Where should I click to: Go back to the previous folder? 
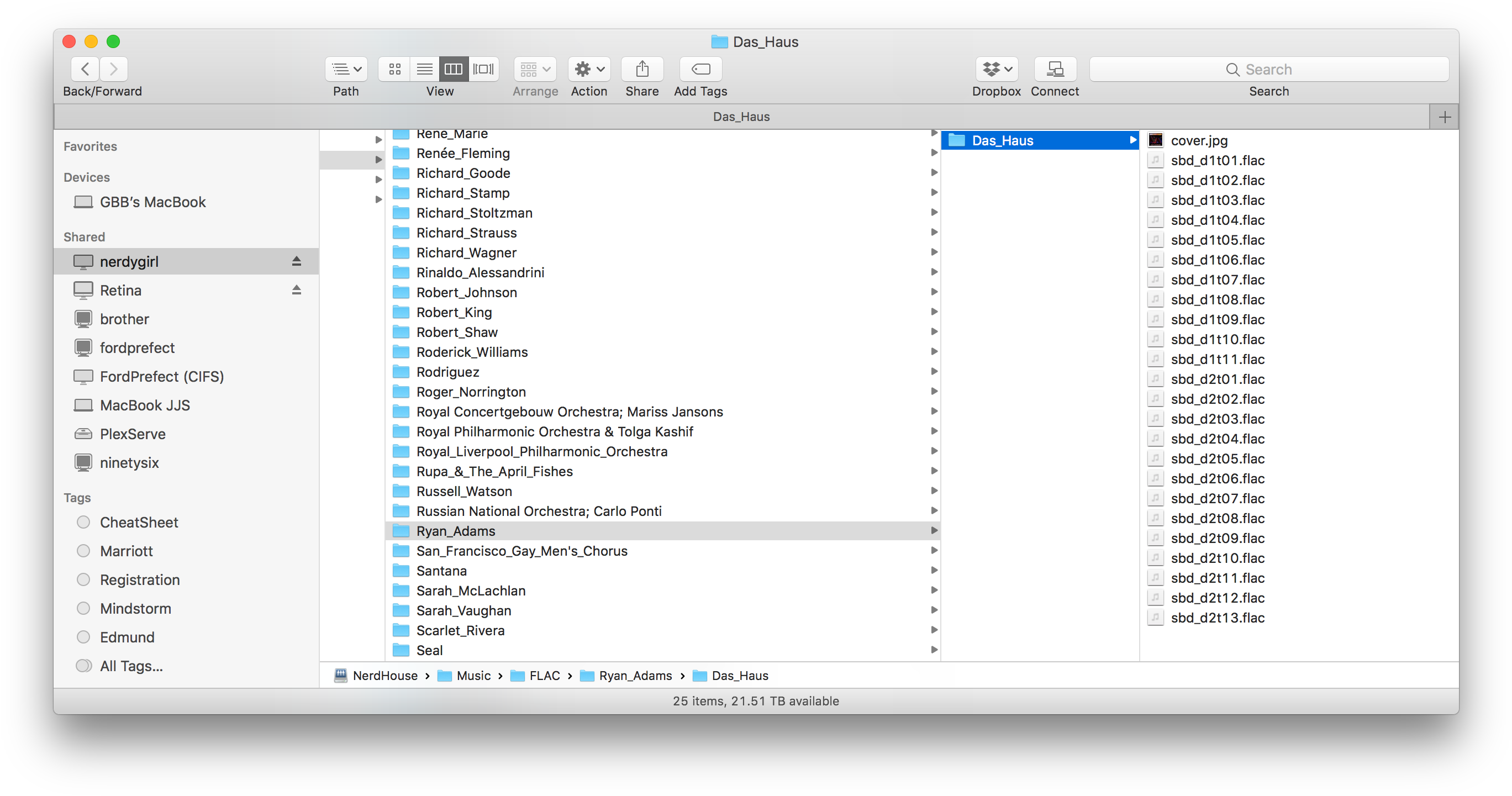[85, 69]
